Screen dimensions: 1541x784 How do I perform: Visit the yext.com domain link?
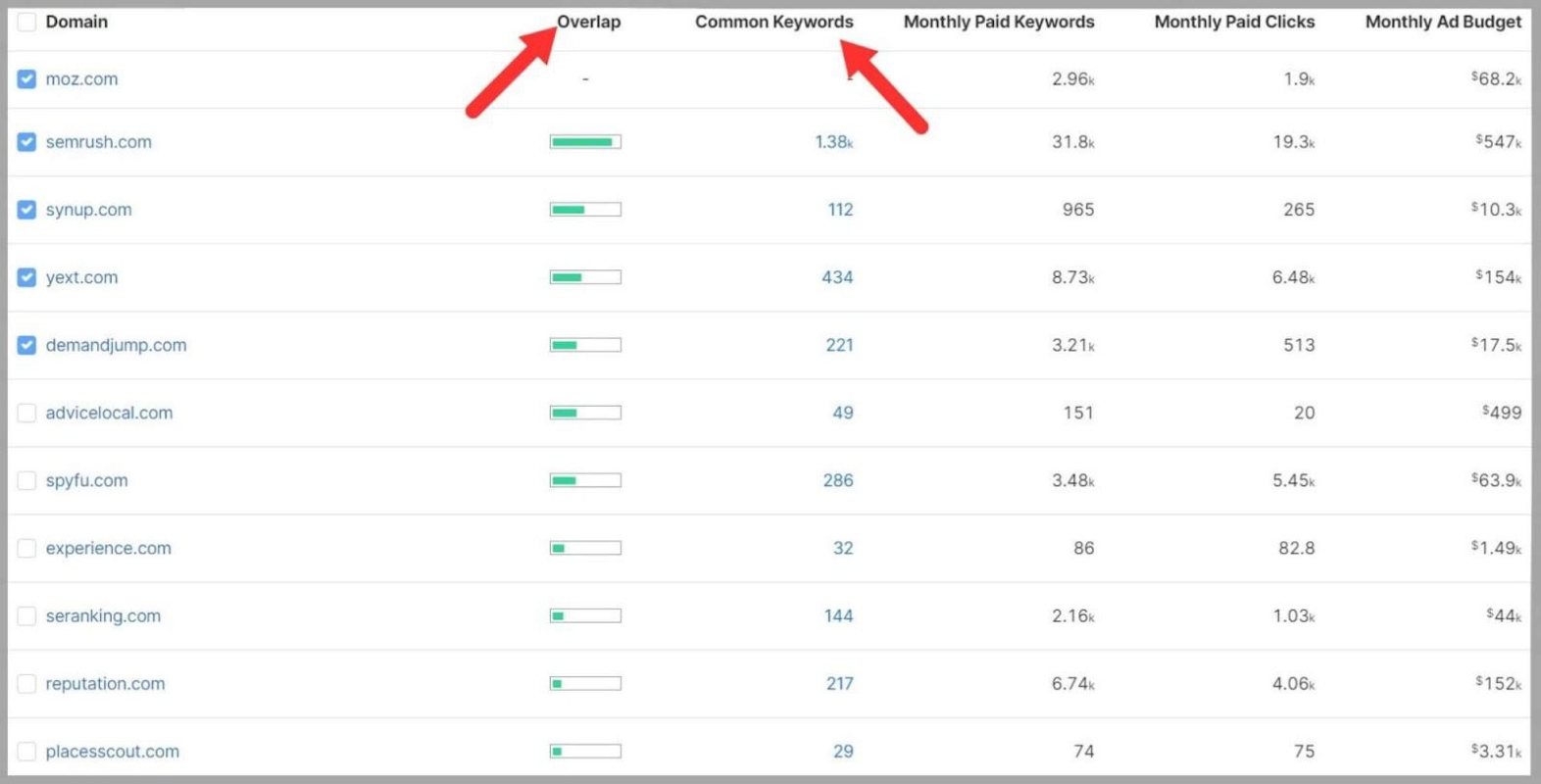click(81, 277)
